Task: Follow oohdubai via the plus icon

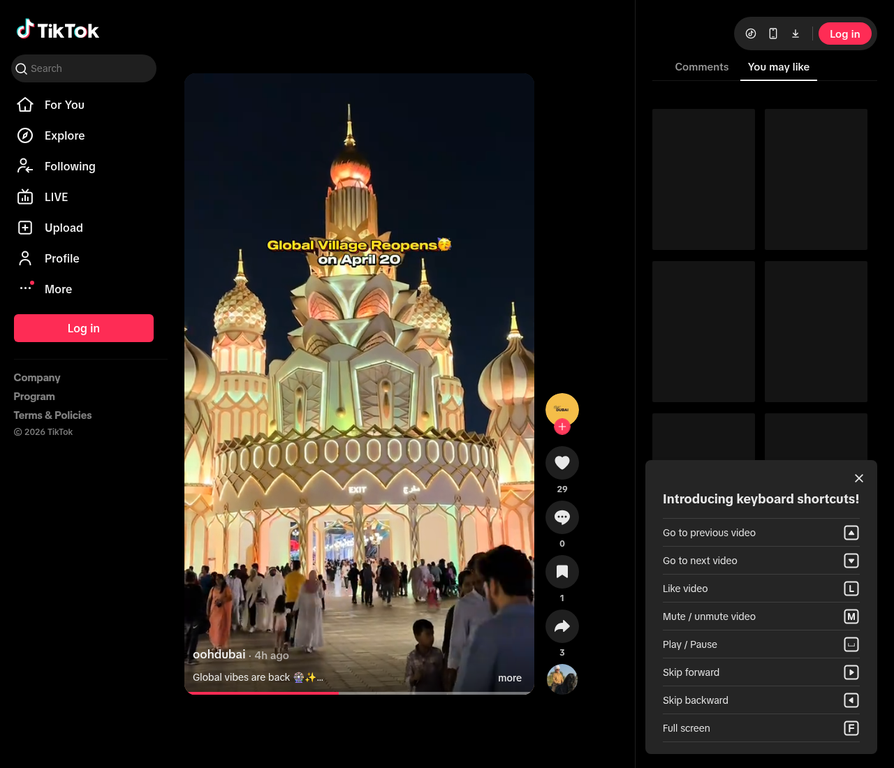Action: click(x=561, y=426)
